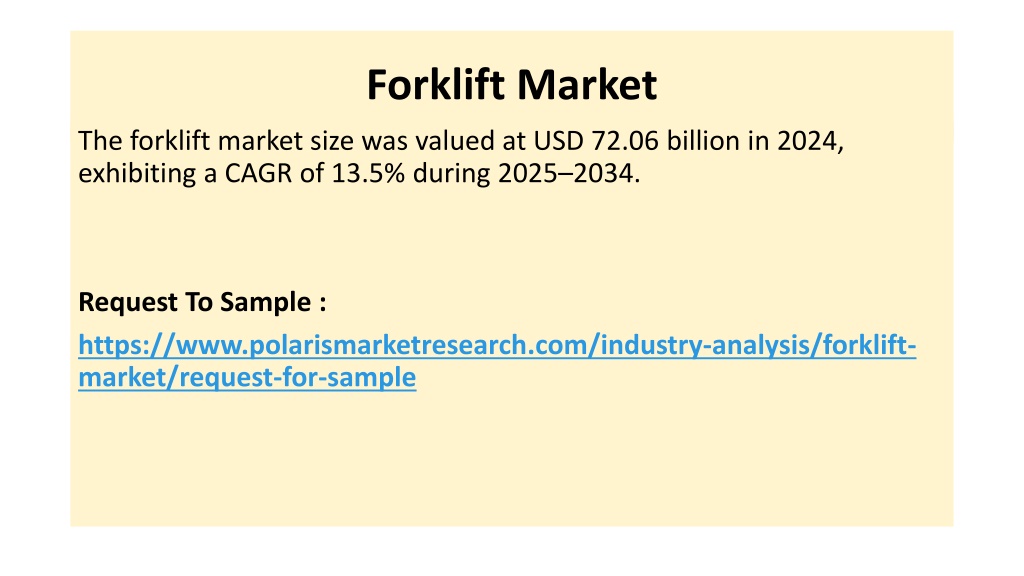Open the polarismarketresearch.com sample request hyperlink
1024x576 pixels.
point(497,360)
